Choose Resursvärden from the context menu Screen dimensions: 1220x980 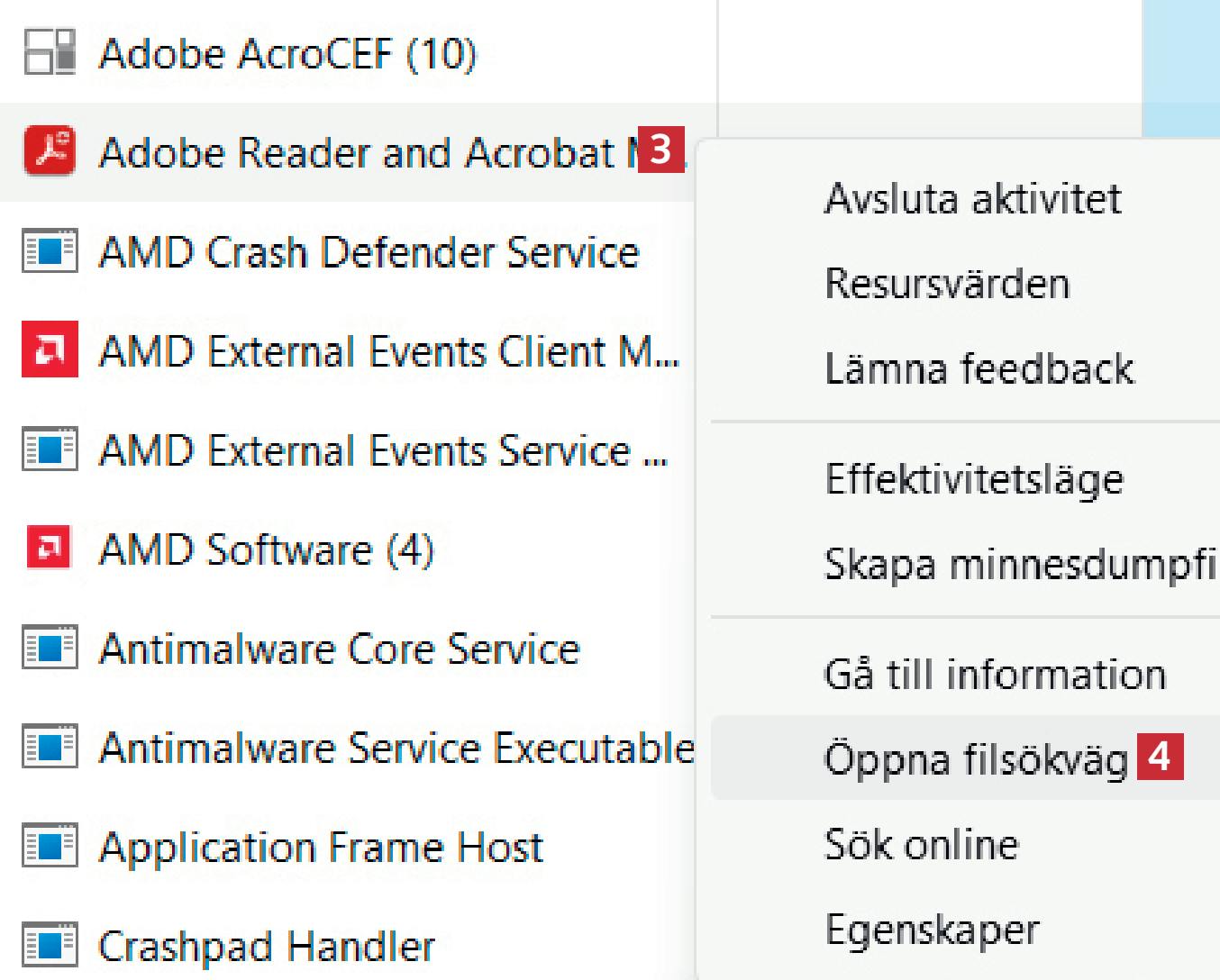pyautogui.click(x=947, y=285)
